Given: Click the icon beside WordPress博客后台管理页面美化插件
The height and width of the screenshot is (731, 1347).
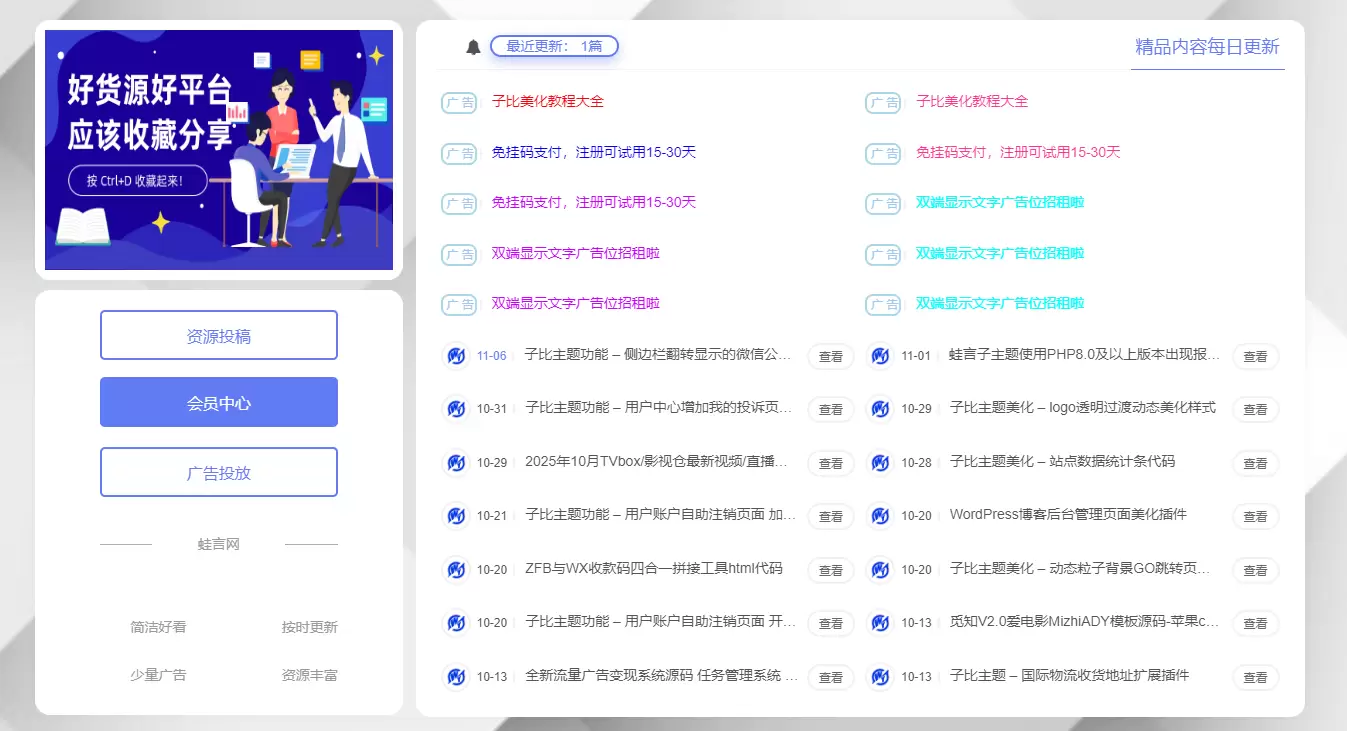Looking at the screenshot, I should pyautogui.click(x=879, y=516).
